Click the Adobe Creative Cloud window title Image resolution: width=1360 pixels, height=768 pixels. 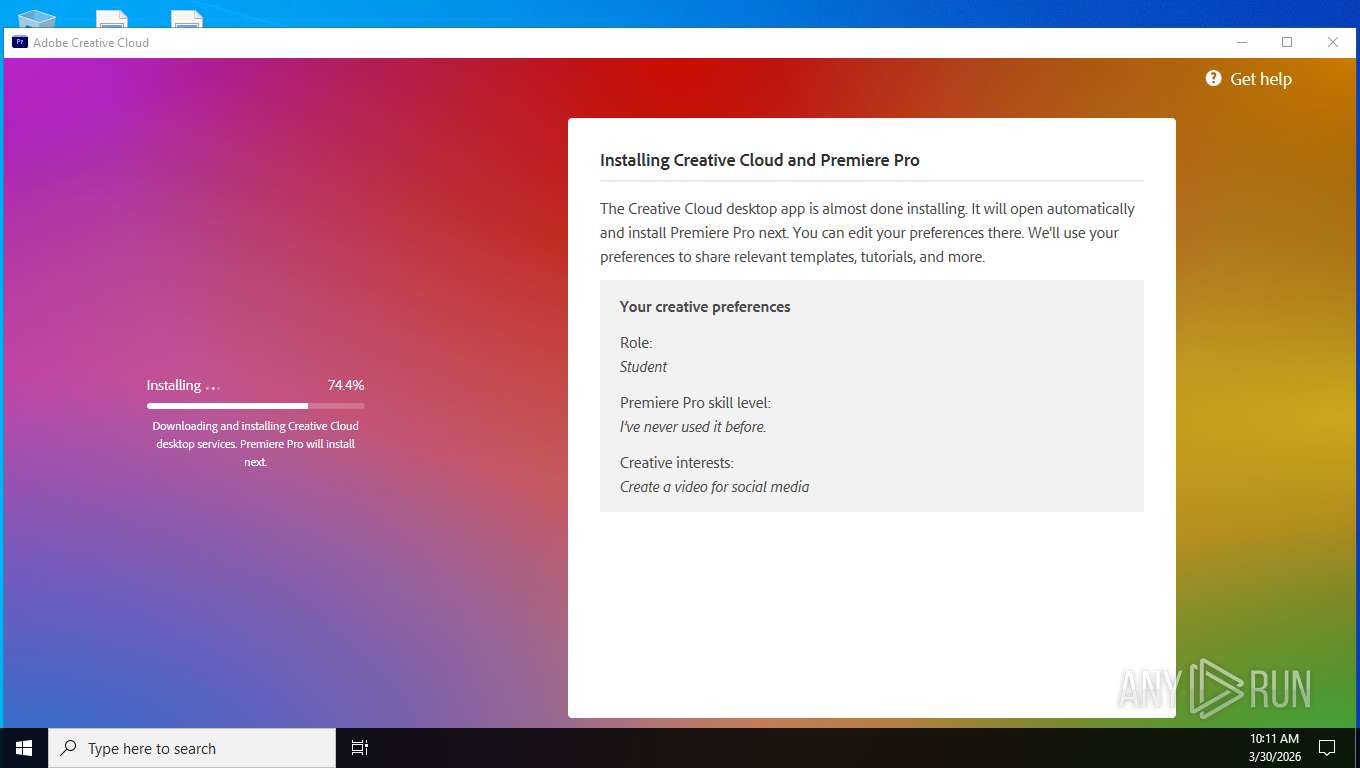pyautogui.click(x=91, y=43)
